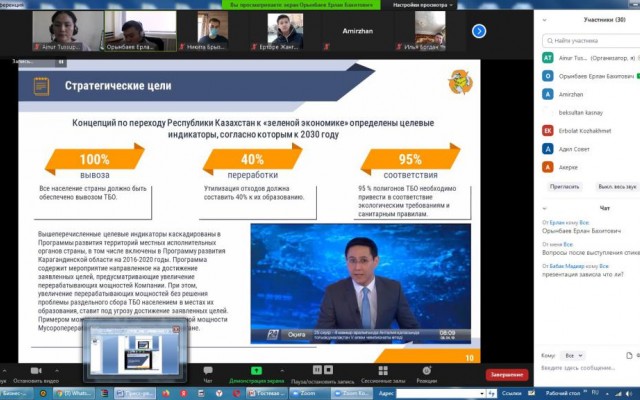Collapse the Участники panel chevron

pos(544,20)
